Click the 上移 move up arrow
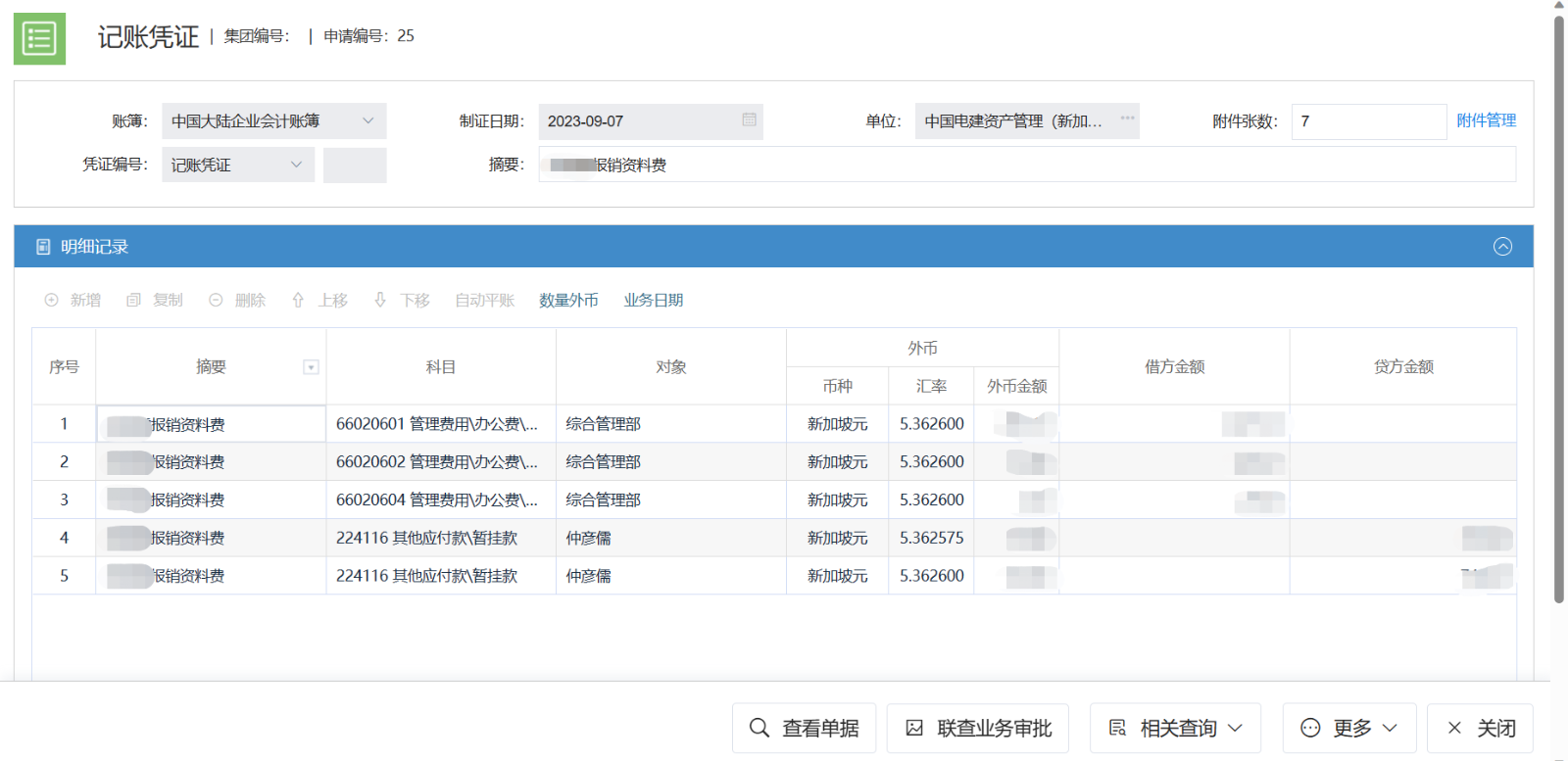 298,301
